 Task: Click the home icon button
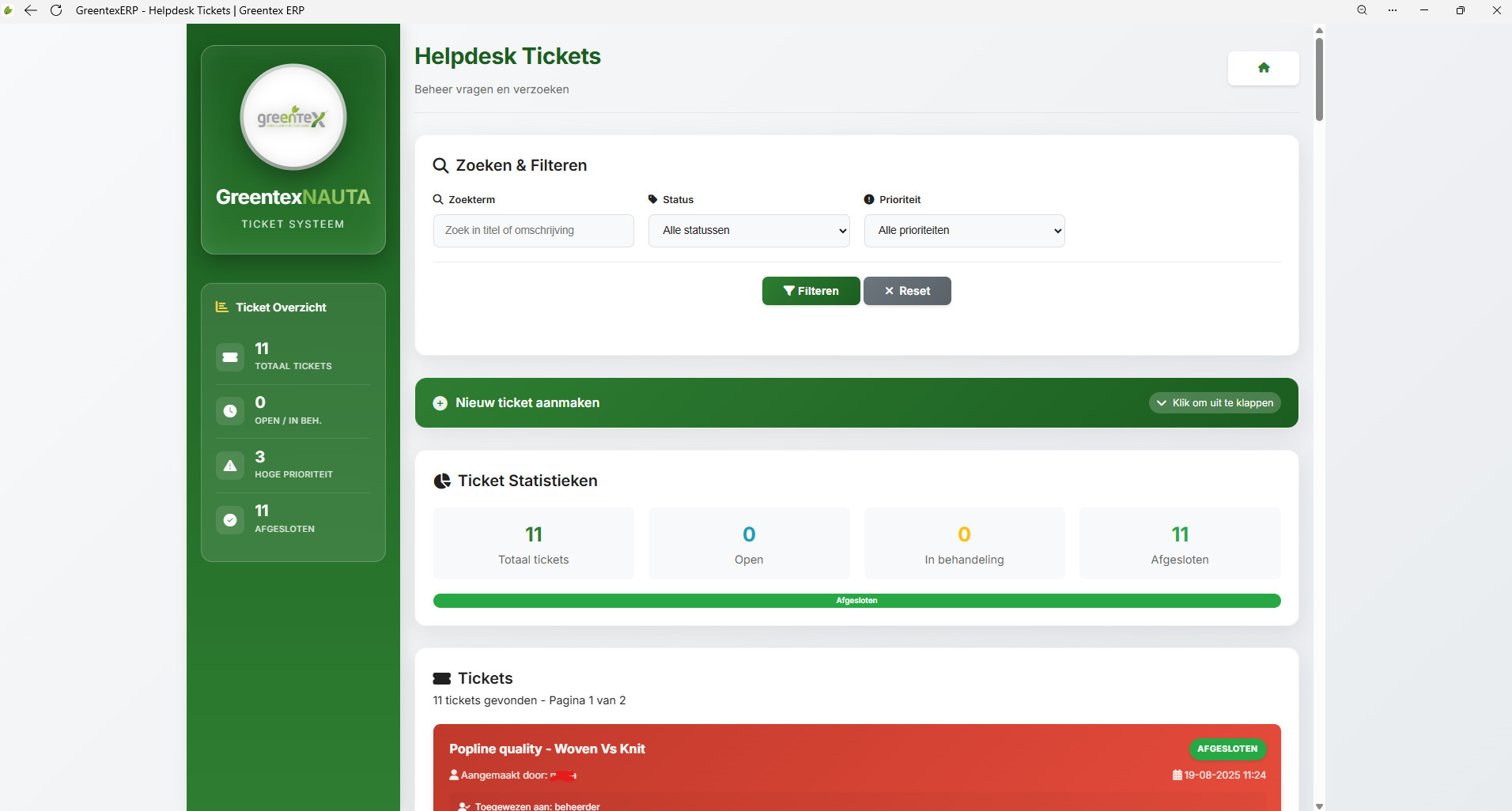coord(1263,68)
